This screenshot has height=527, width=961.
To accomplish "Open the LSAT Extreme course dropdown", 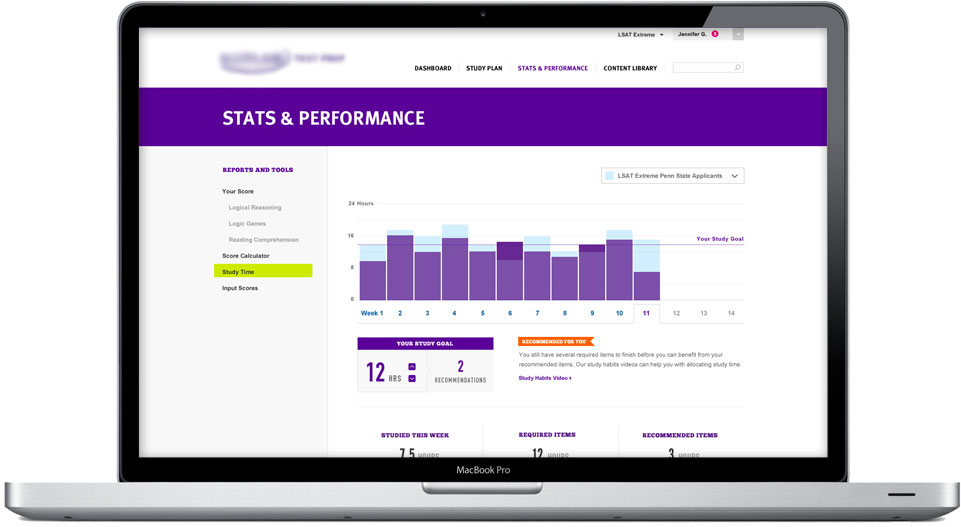I will click(640, 35).
